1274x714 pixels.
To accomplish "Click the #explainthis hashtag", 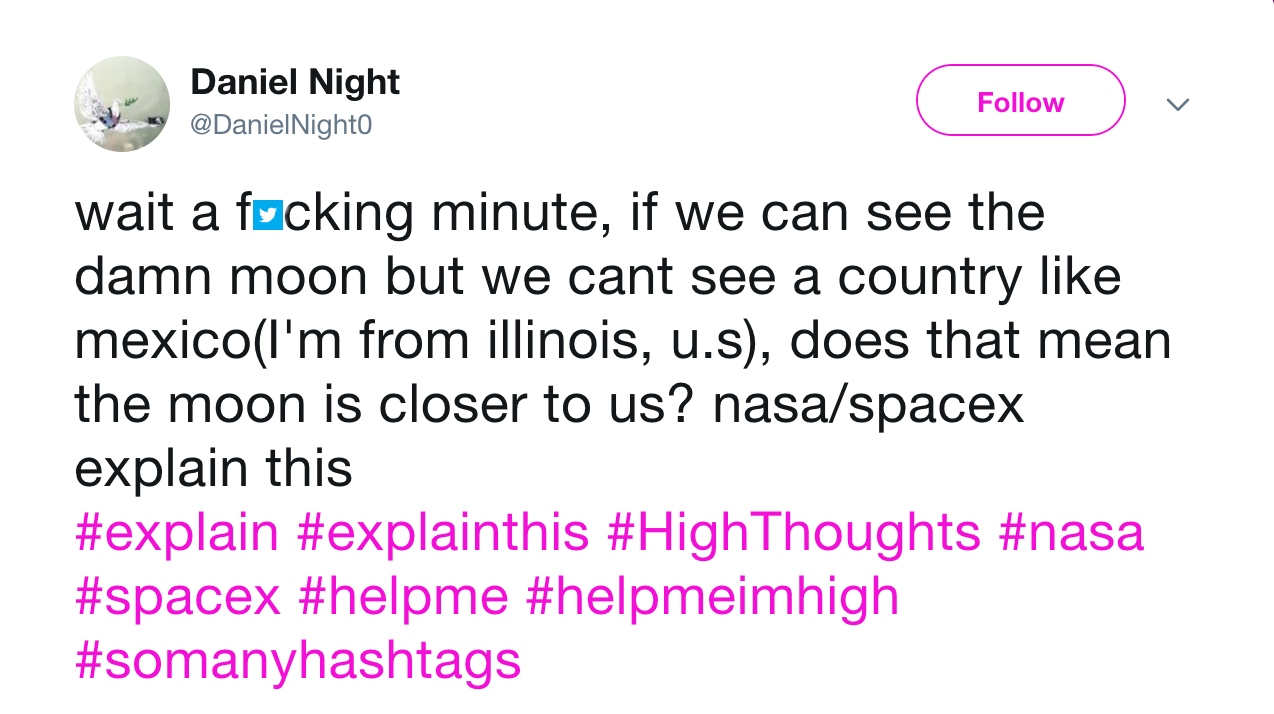I will click(443, 531).
